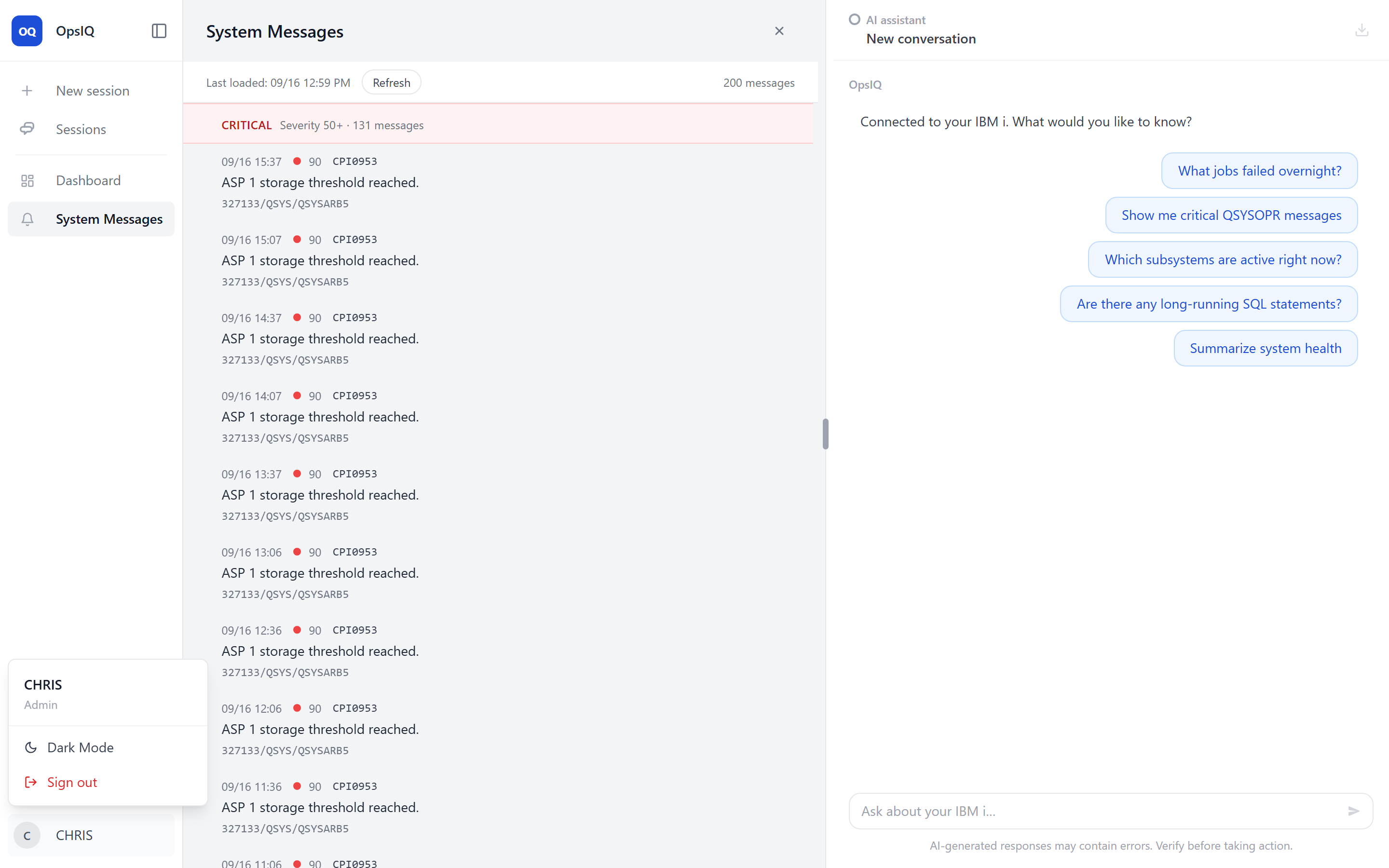Open the 09/16 13:37 storage threshold message
Image resolution: width=1389 pixels, height=868 pixels.
click(x=498, y=495)
